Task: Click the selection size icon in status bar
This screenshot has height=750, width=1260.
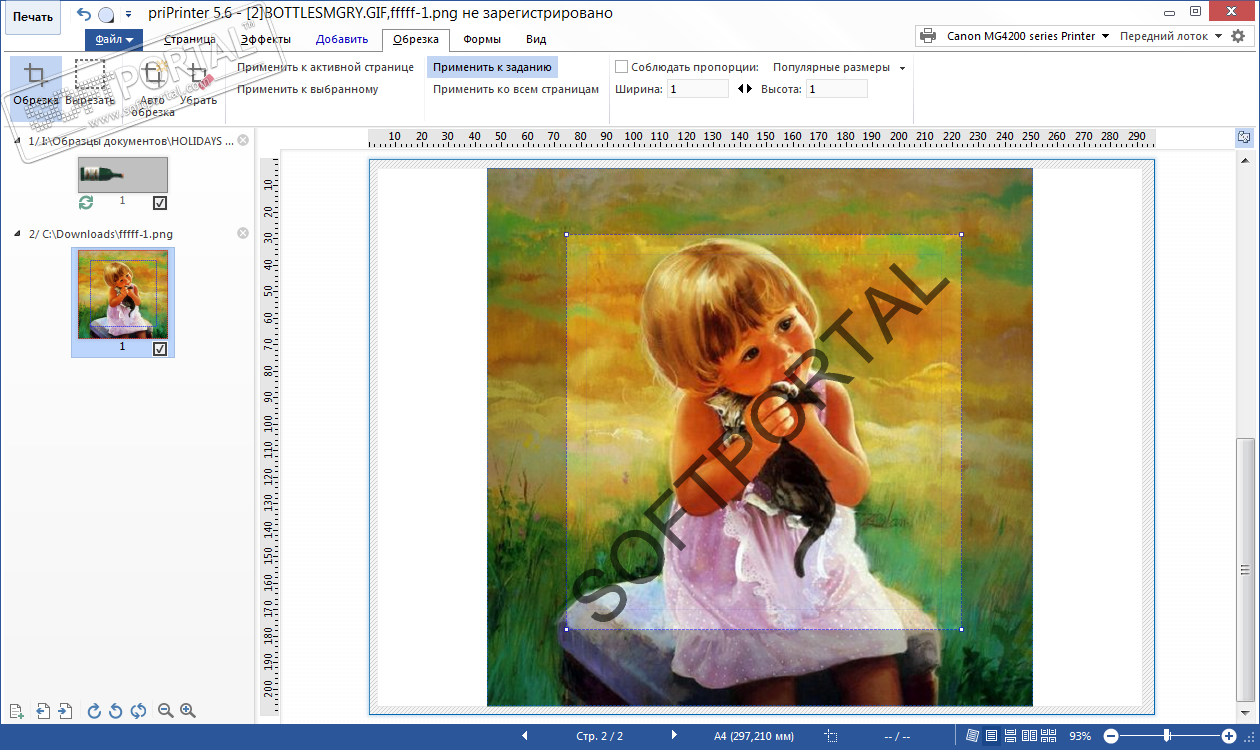Action: pyautogui.click(x=831, y=736)
